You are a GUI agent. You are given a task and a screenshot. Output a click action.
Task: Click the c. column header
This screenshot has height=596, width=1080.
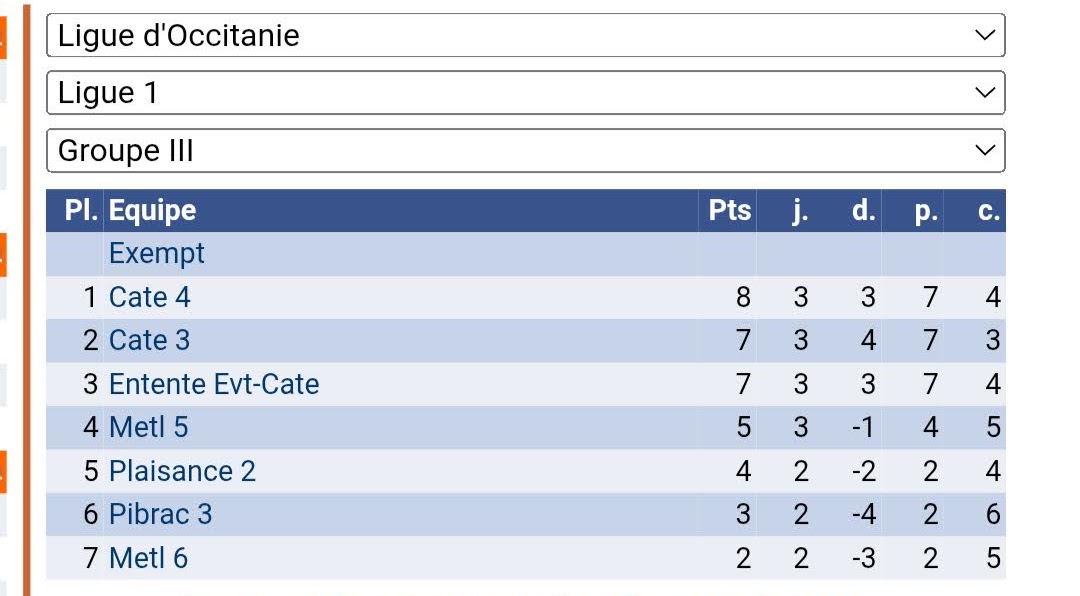pos(989,211)
